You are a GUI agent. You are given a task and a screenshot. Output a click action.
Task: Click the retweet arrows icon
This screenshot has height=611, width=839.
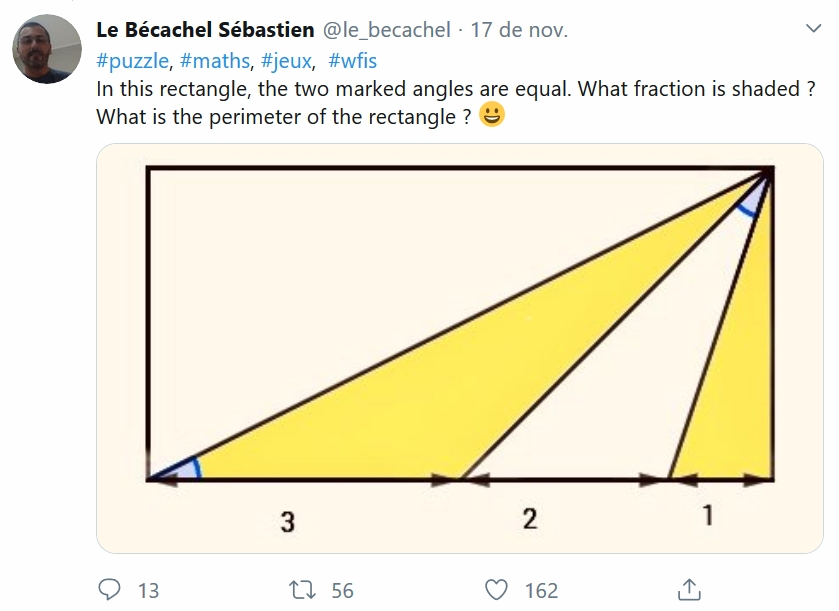(302, 590)
